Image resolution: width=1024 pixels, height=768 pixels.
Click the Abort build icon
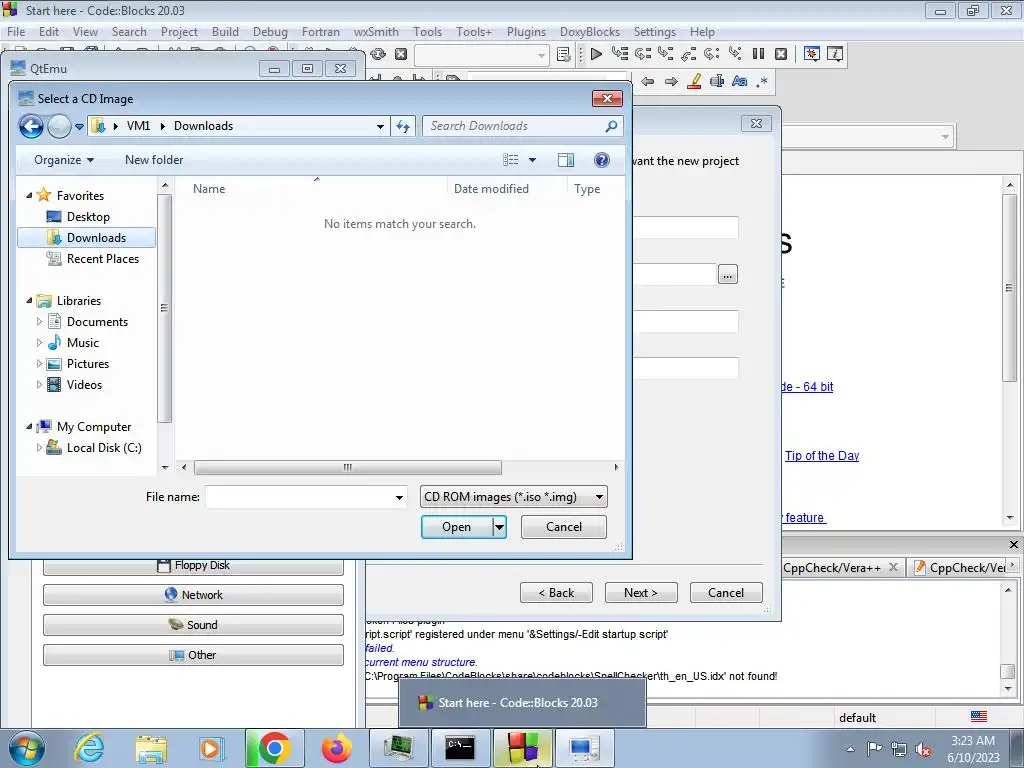pos(401,54)
